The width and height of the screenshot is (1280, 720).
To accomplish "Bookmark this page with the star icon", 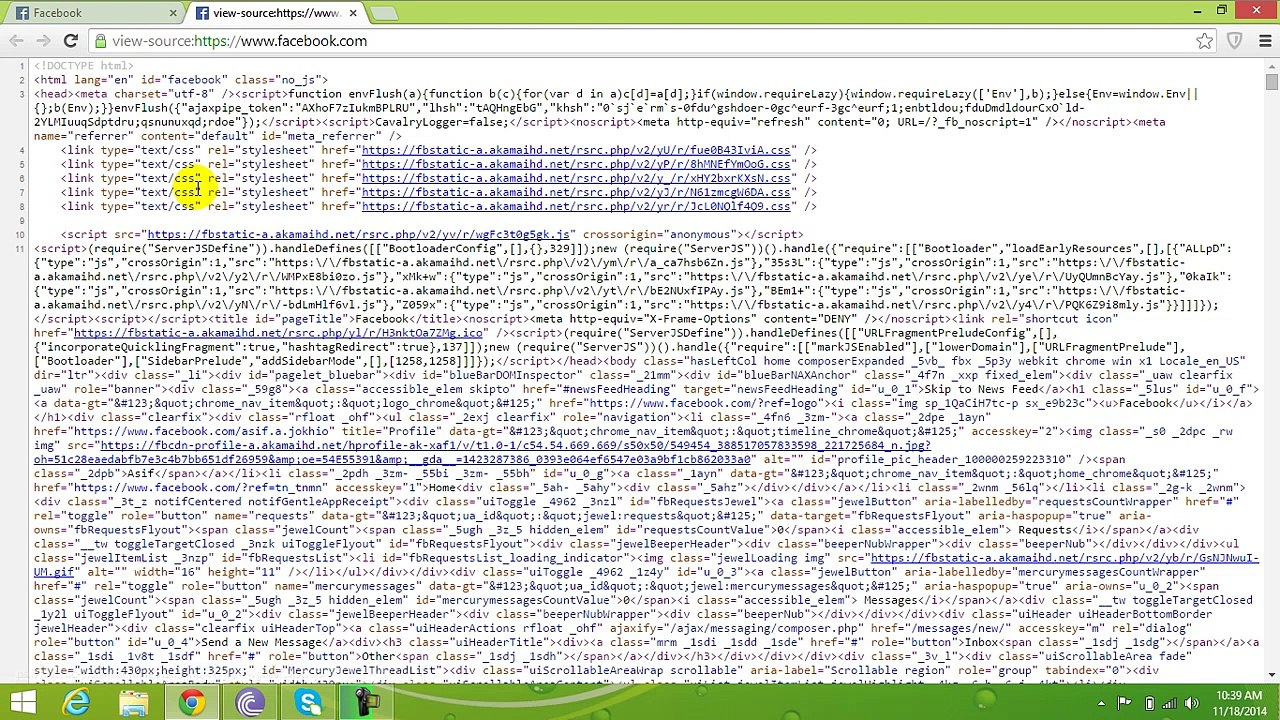I will pyautogui.click(x=1205, y=41).
